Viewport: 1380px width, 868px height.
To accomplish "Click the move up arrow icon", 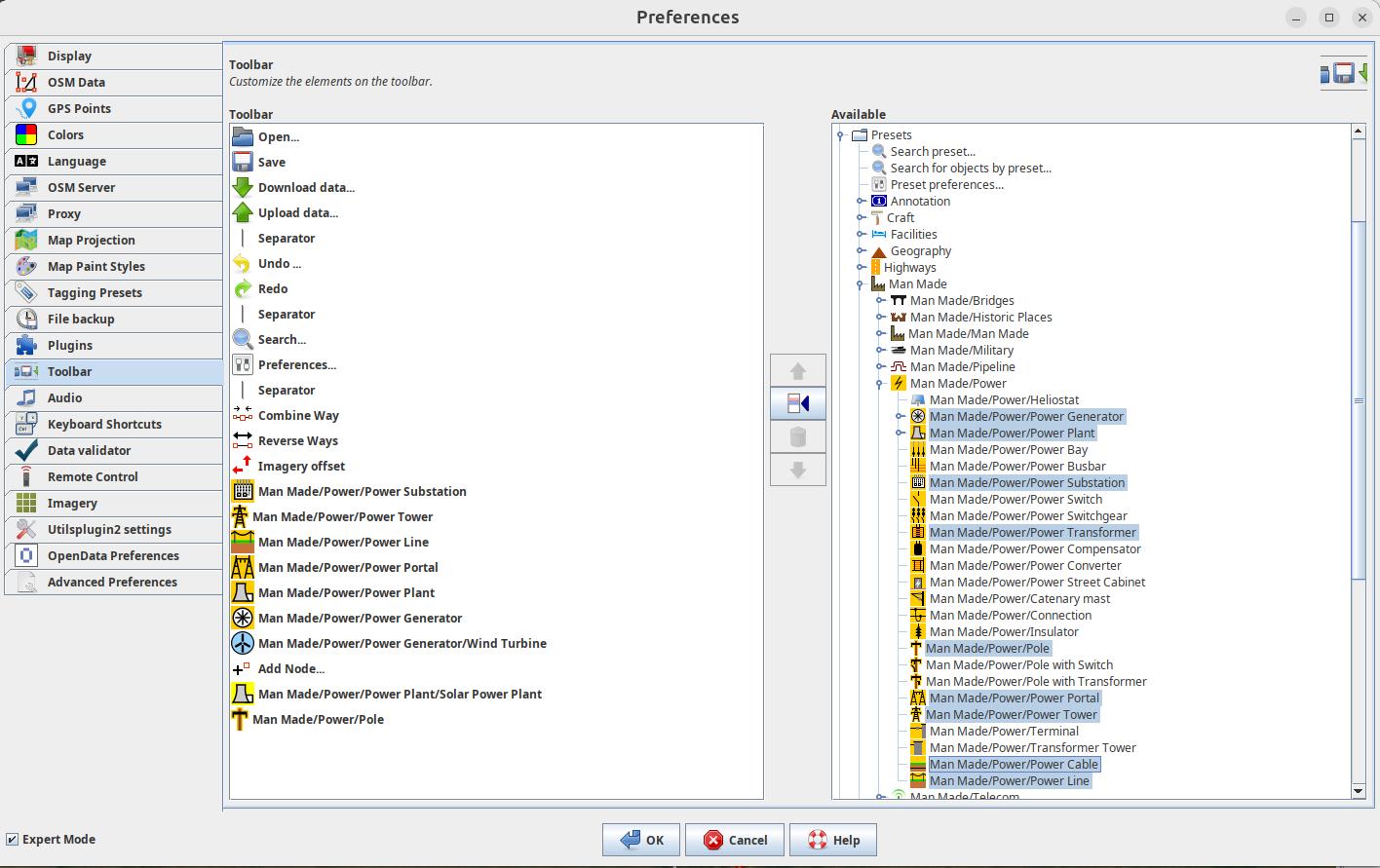I will (797, 370).
